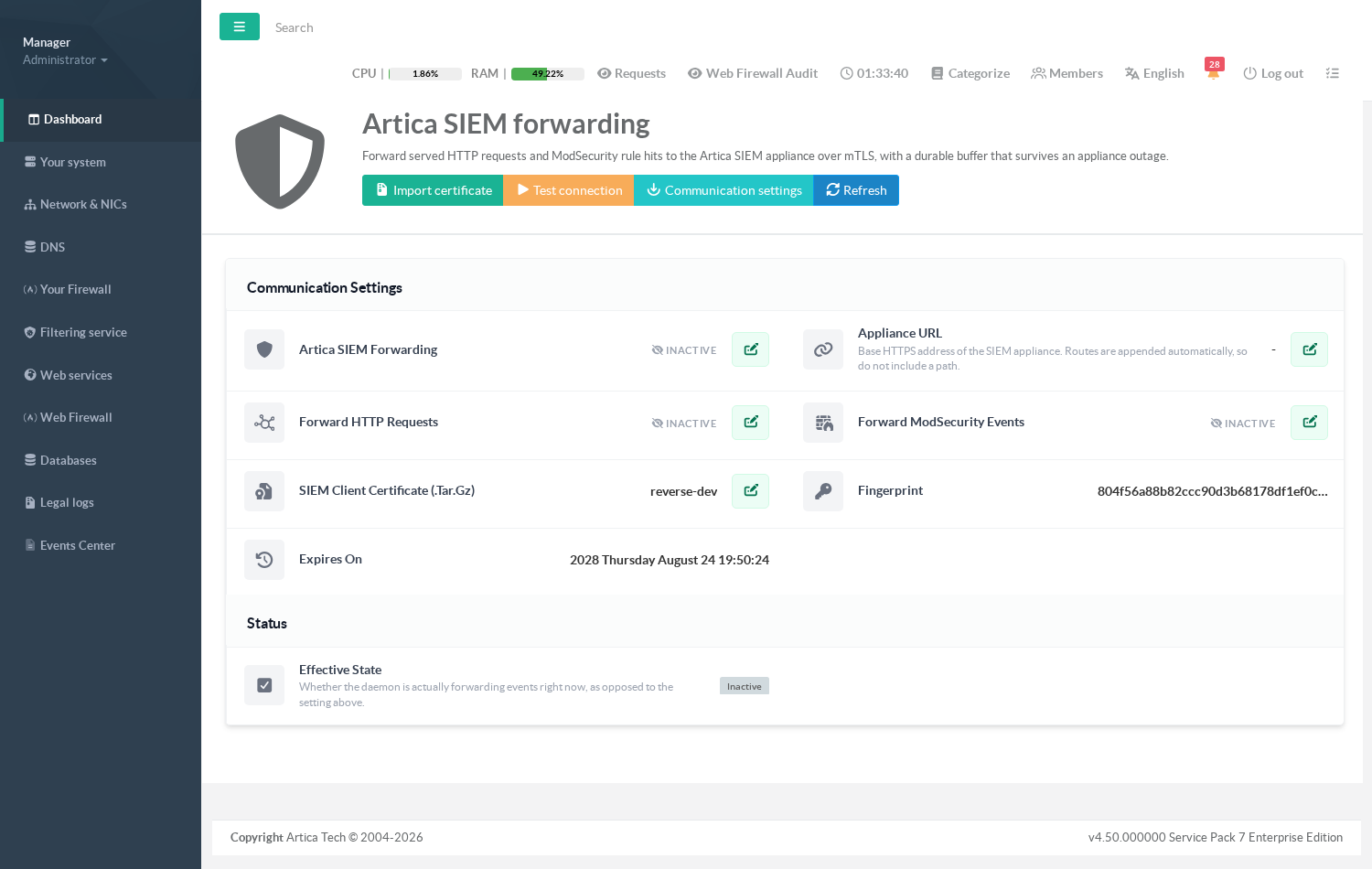Open Databases in sidebar
The width and height of the screenshot is (1372, 869).
coord(101,460)
